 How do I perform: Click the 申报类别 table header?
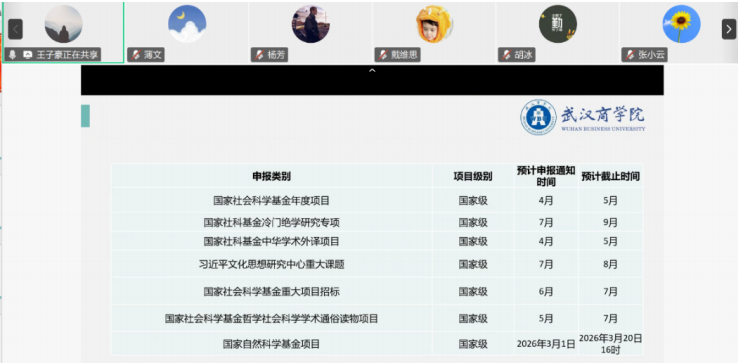tap(271, 177)
